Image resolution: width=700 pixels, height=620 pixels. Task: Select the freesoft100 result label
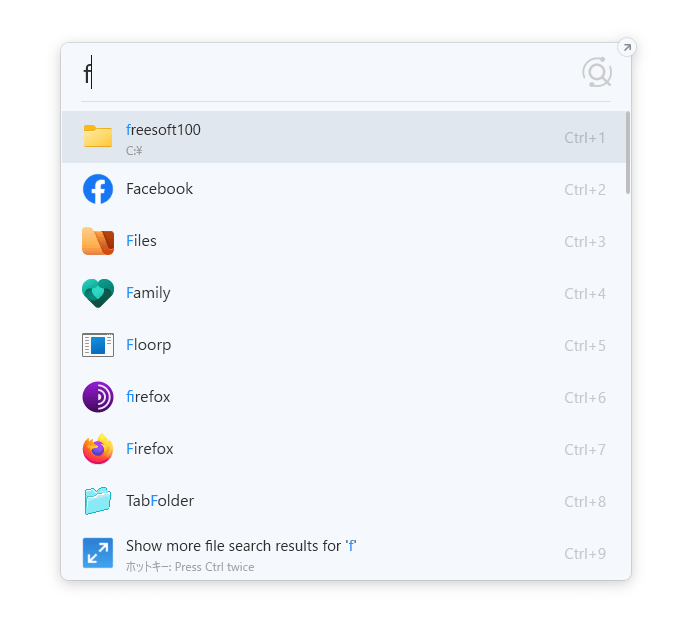163,130
